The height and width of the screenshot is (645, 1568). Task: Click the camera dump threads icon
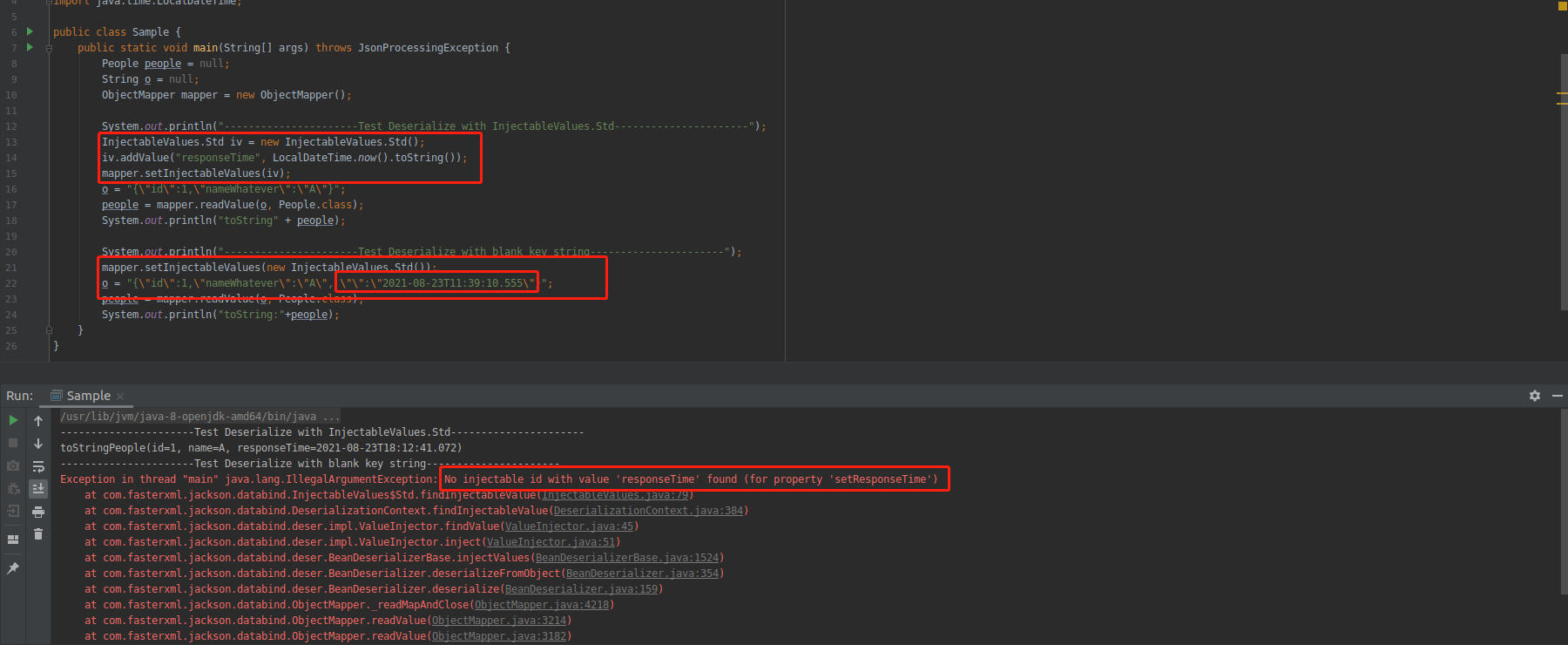[13, 465]
